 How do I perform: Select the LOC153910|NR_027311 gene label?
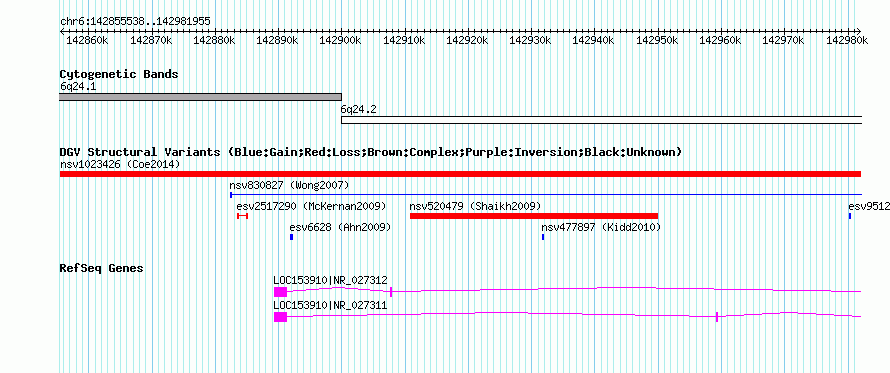[x=330, y=305]
